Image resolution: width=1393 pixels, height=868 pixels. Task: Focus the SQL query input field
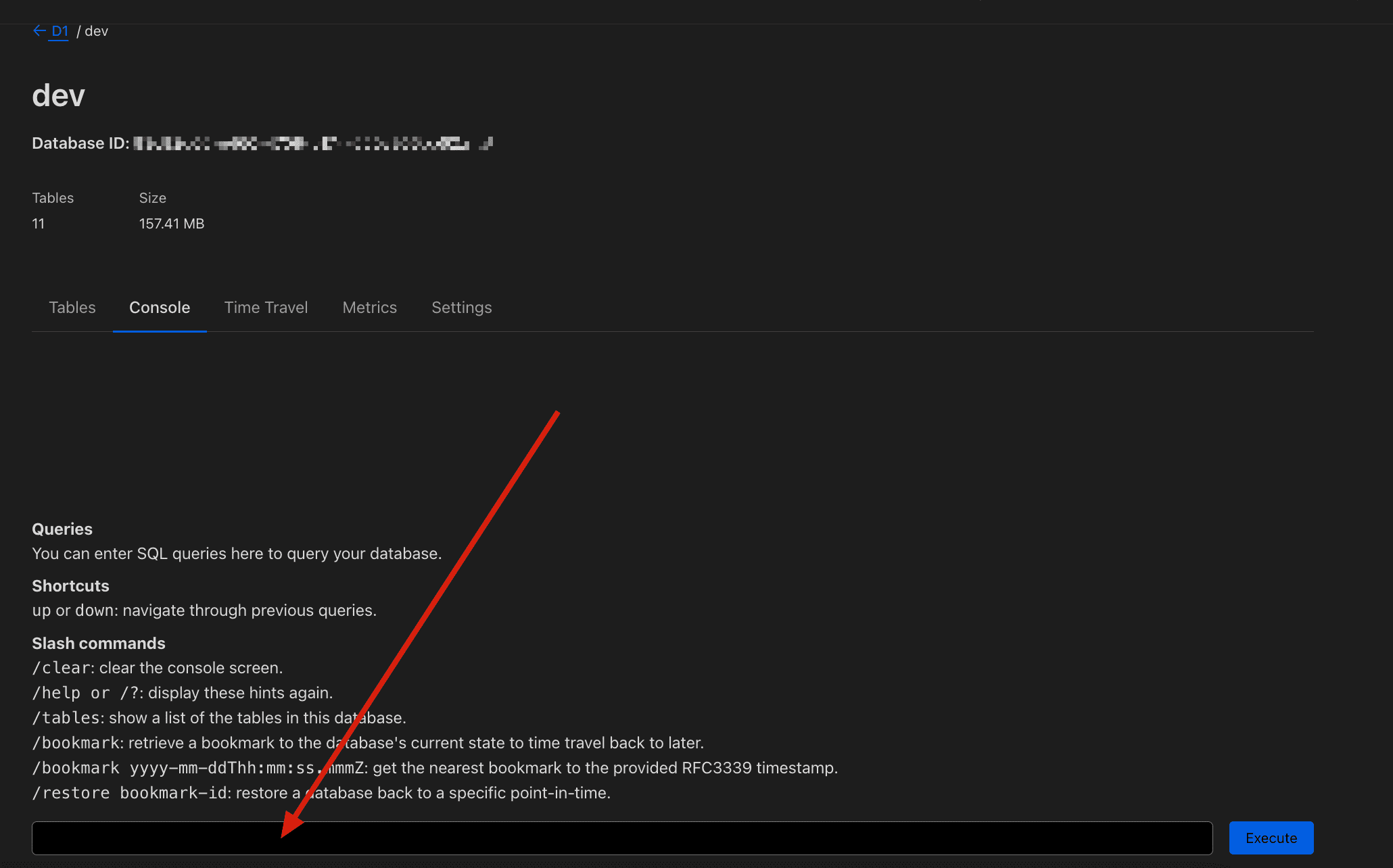(621, 838)
